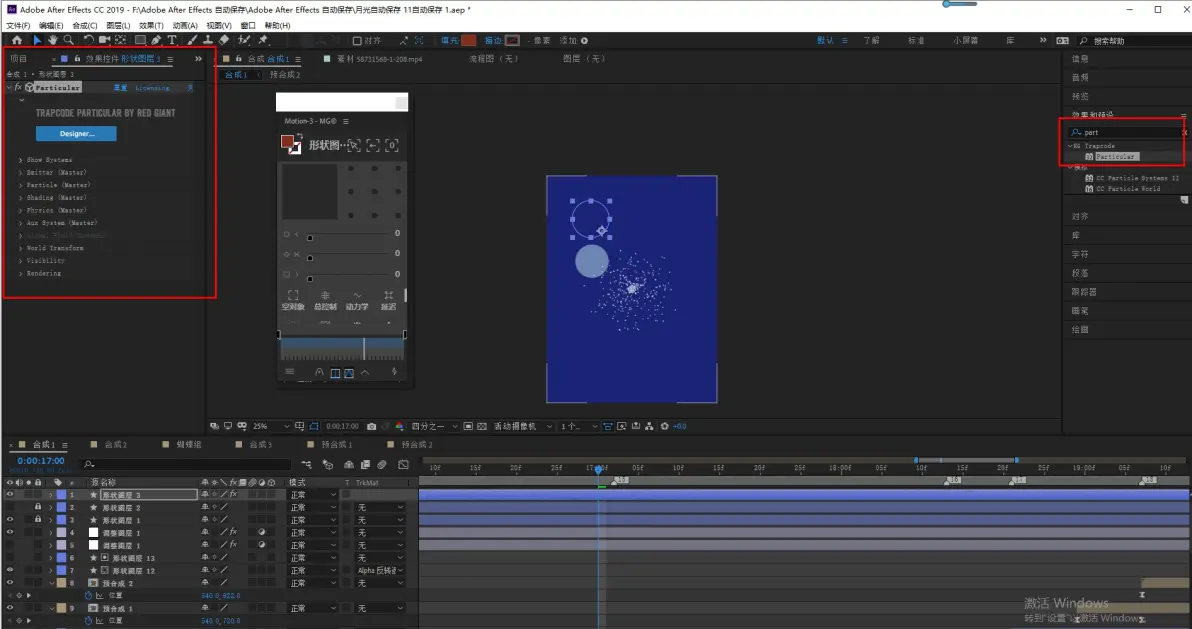Hide the 预合成 2 layer
The width and height of the screenshot is (1192, 629).
[10, 583]
